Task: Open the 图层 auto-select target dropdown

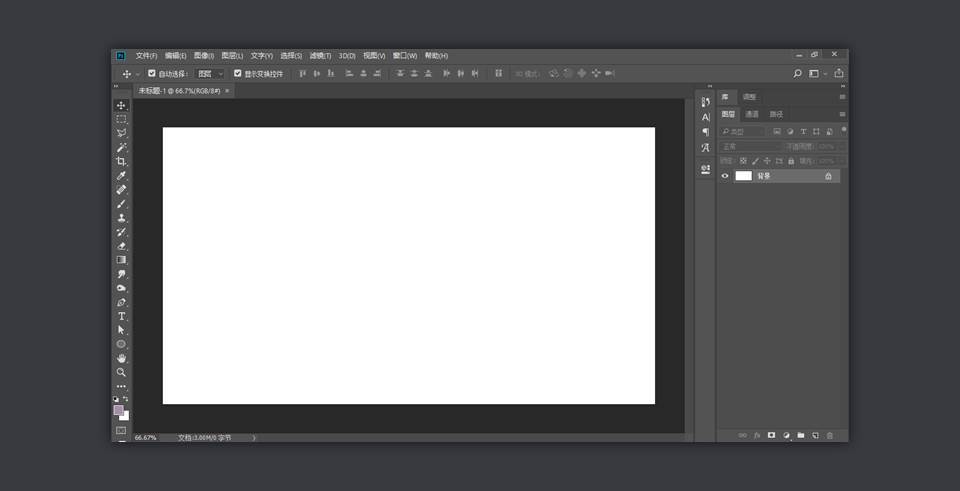Action: 210,73
